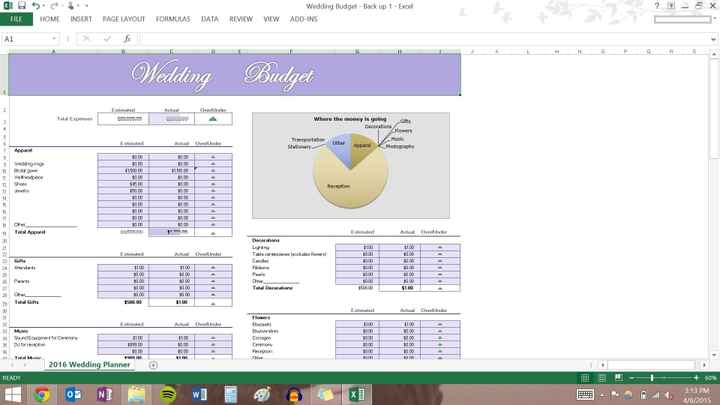The width and height of the screenshot is (720, 405).
Task: Click the Redo arrow icon
Action: pyautogui.click(x=54, y=6)
